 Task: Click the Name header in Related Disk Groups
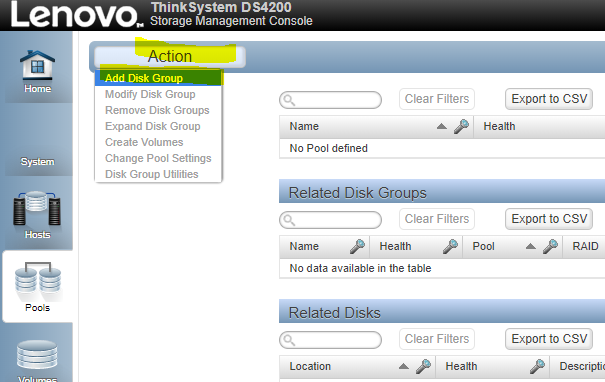[304, 246]
